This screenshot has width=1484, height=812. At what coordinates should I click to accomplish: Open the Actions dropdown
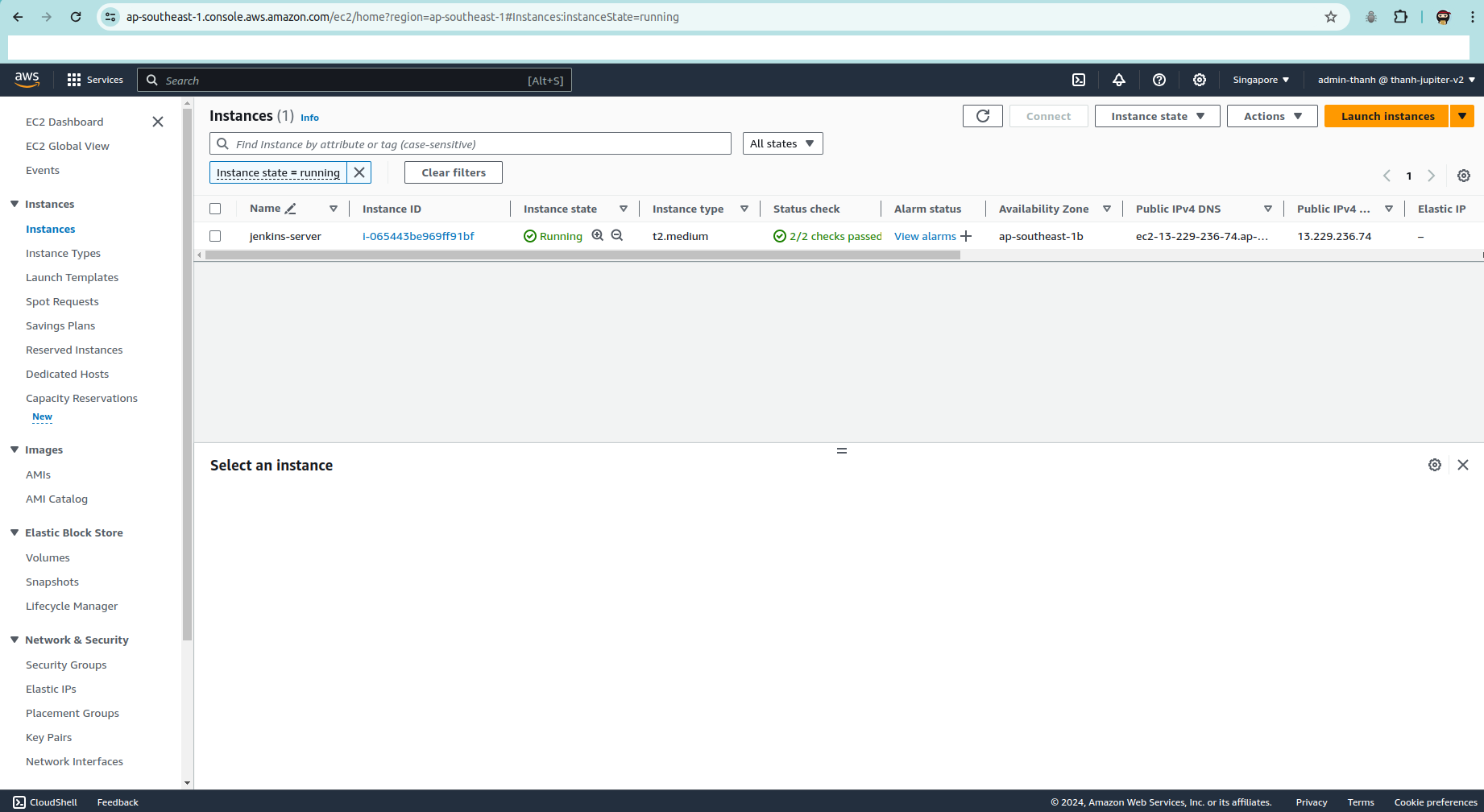tap(1272, 116)
